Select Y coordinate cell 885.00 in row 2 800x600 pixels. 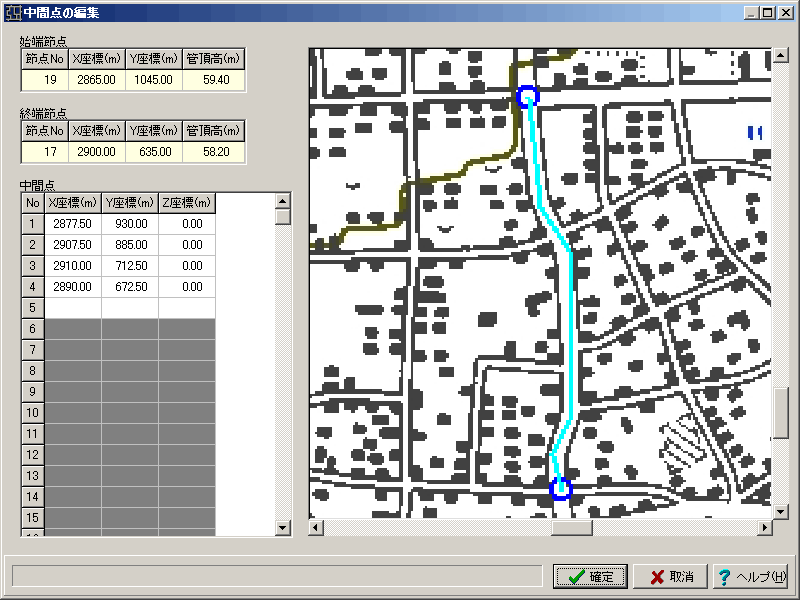pyautogui.click(x=130, y=245)
